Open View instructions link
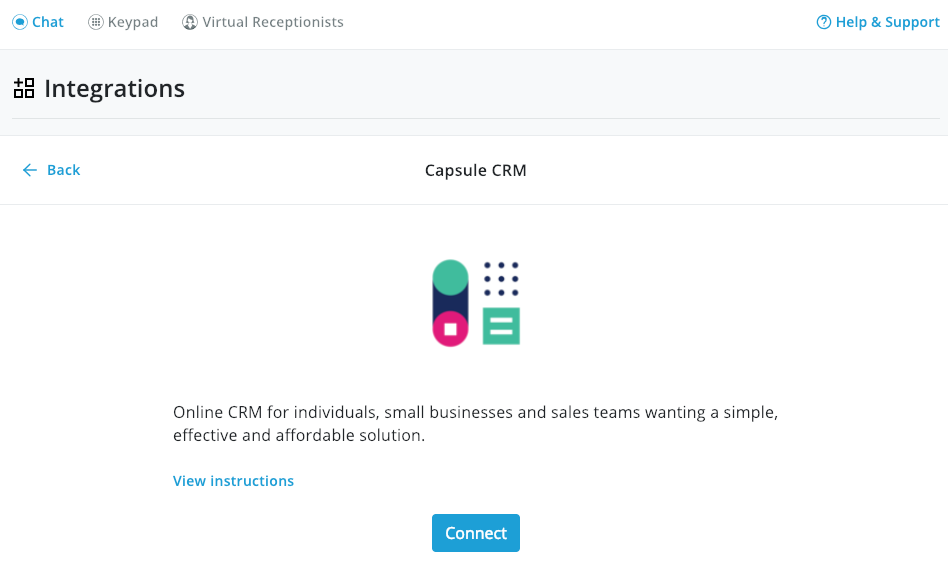The height and width of the screenshot is (579, 948). (233, 481)
